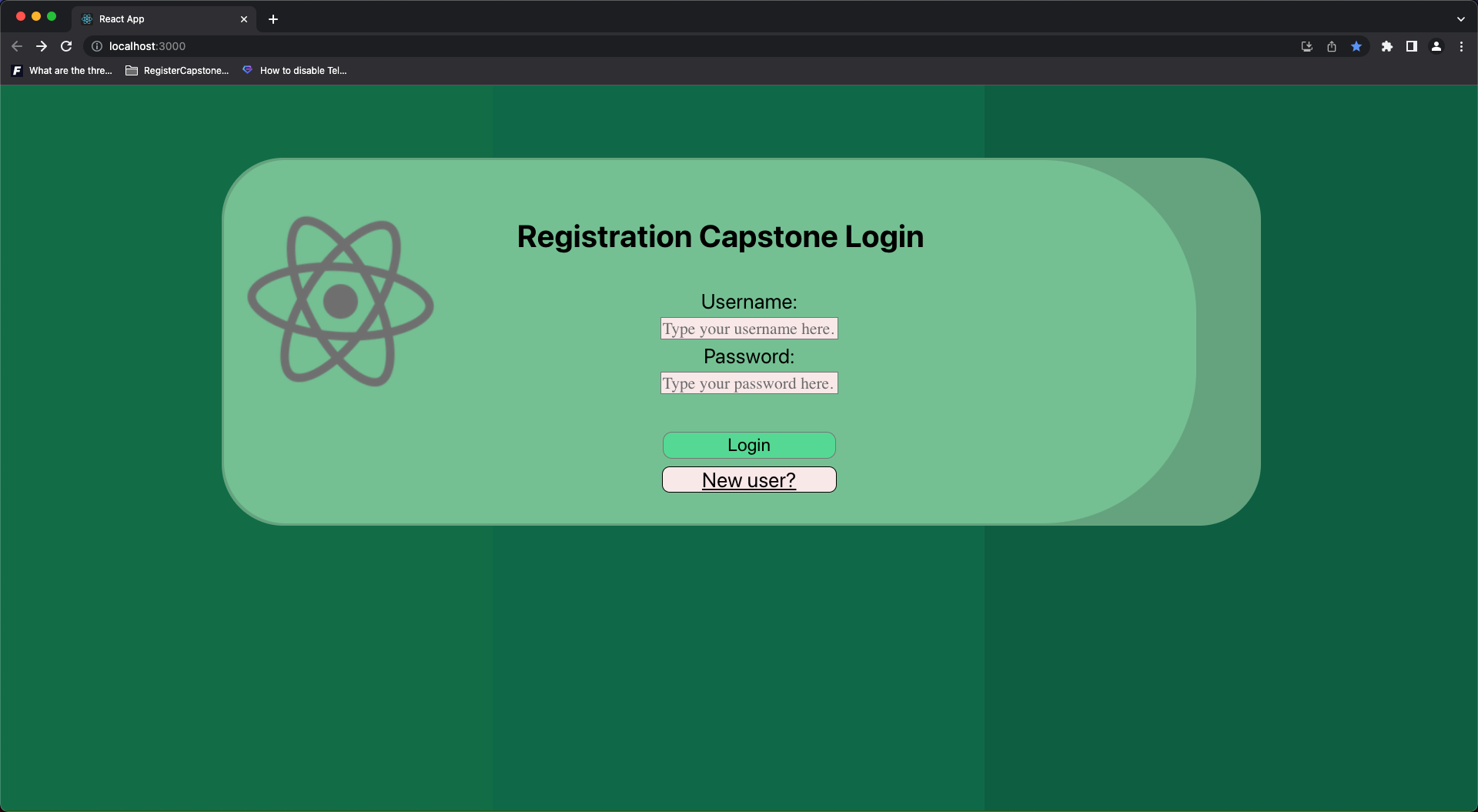This screenshot has width=1478, height=812.
Task: Click the green Login button
Action: pyautogui.click(x=749, y=445)
